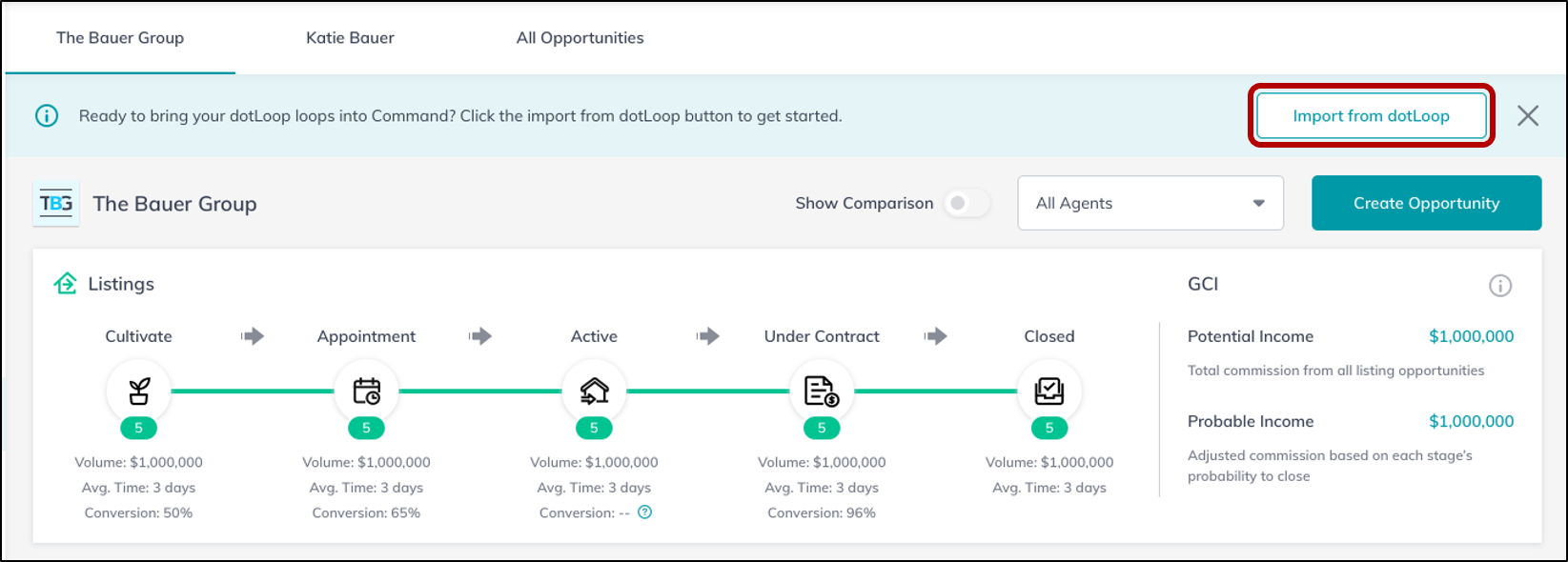Click the Closed stage checkmark icon

[x=1049, y=391]
